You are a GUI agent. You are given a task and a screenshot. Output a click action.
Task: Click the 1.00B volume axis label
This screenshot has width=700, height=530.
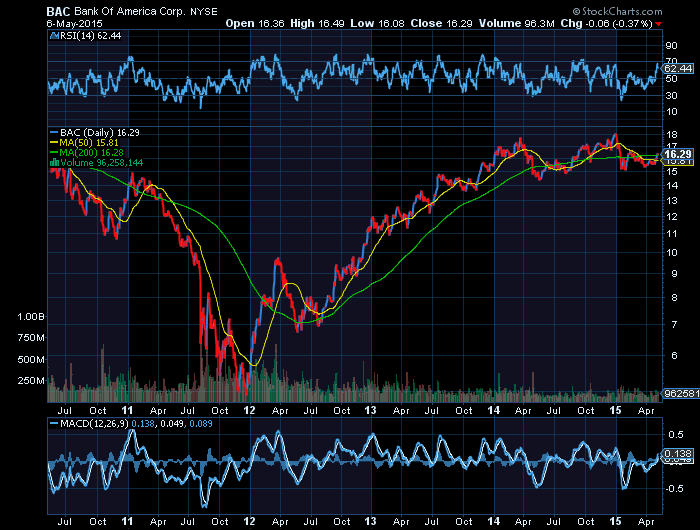(31, 317)
